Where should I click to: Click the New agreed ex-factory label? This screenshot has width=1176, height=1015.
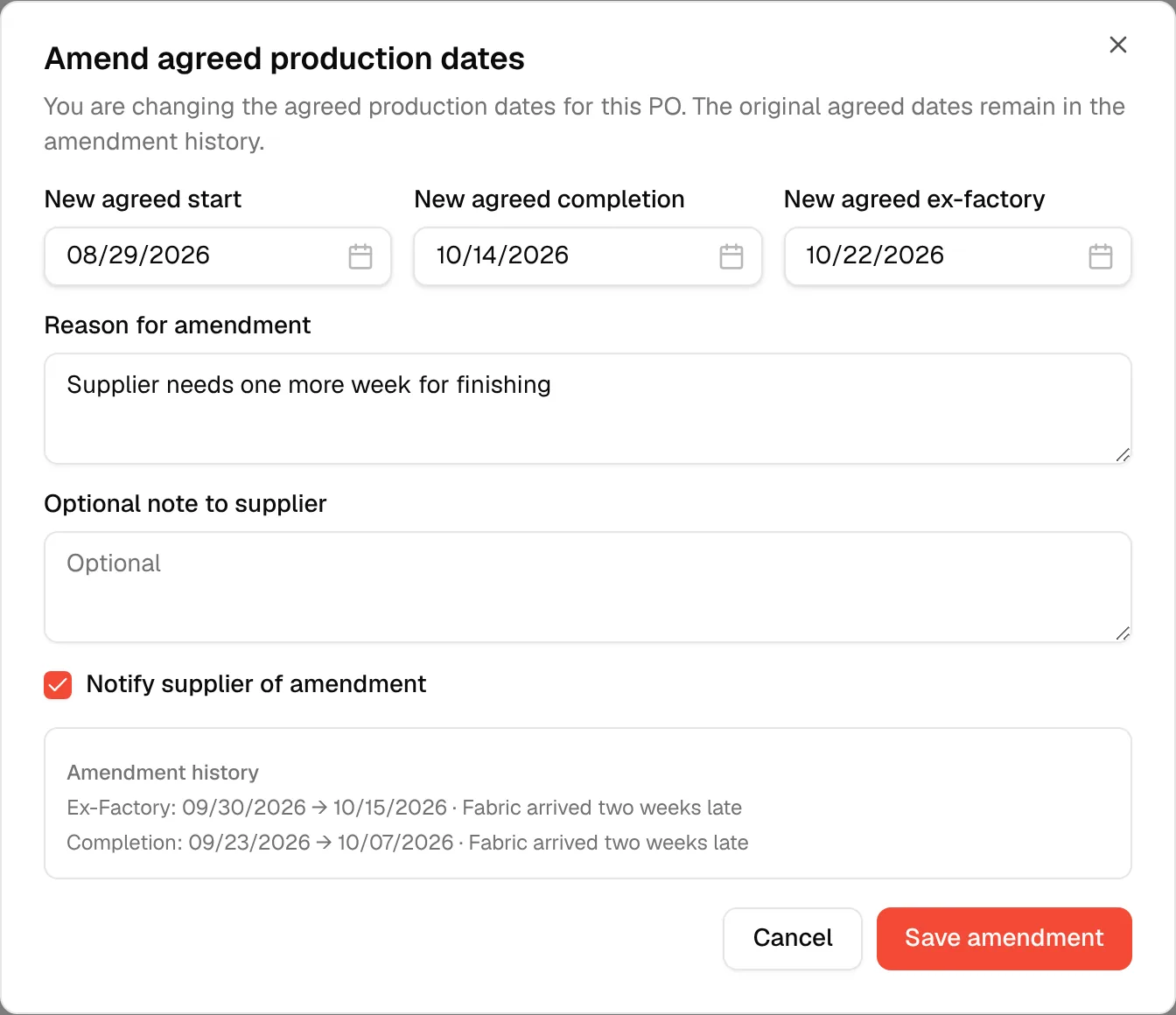pos(914,199)
